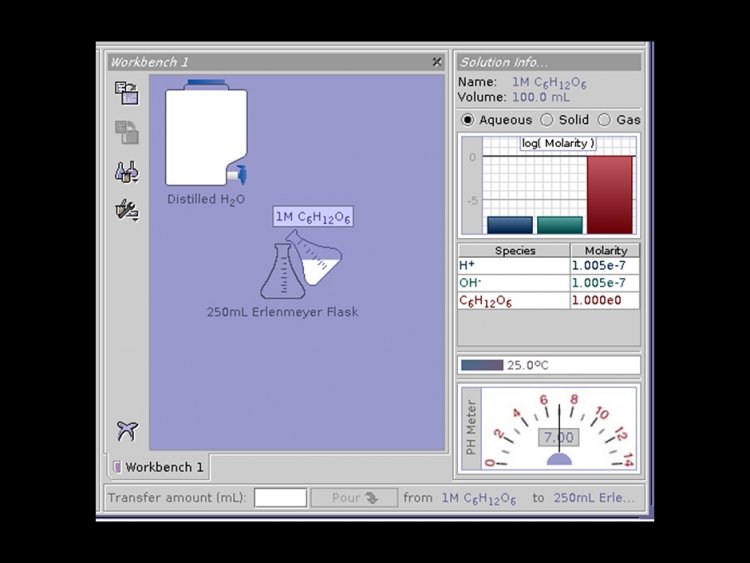Click the H+ species row
750x563 pixels.
[x=549, y=265]
